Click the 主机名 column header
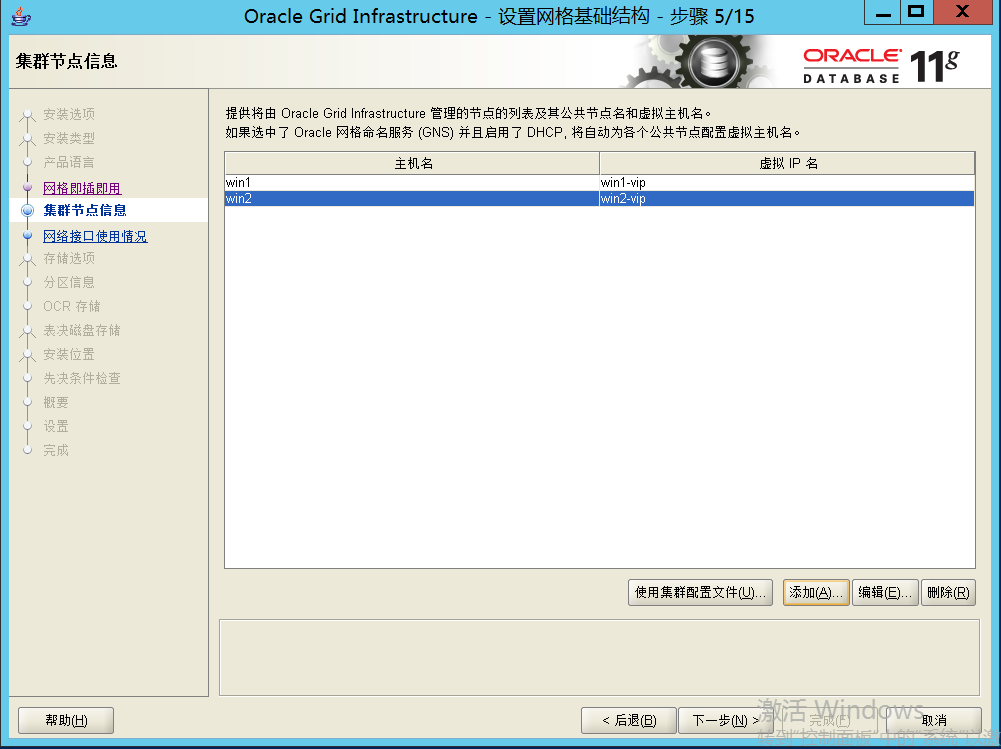This screenshot has width=1001, height=749. coord(412,163)
